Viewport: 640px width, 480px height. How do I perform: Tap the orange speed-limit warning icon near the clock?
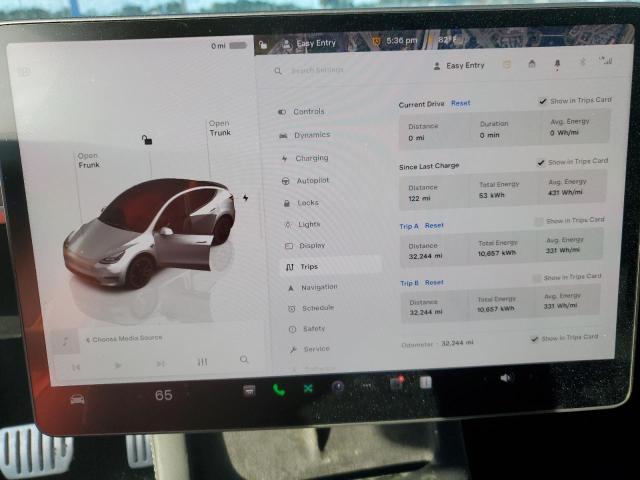click(376, 41)
